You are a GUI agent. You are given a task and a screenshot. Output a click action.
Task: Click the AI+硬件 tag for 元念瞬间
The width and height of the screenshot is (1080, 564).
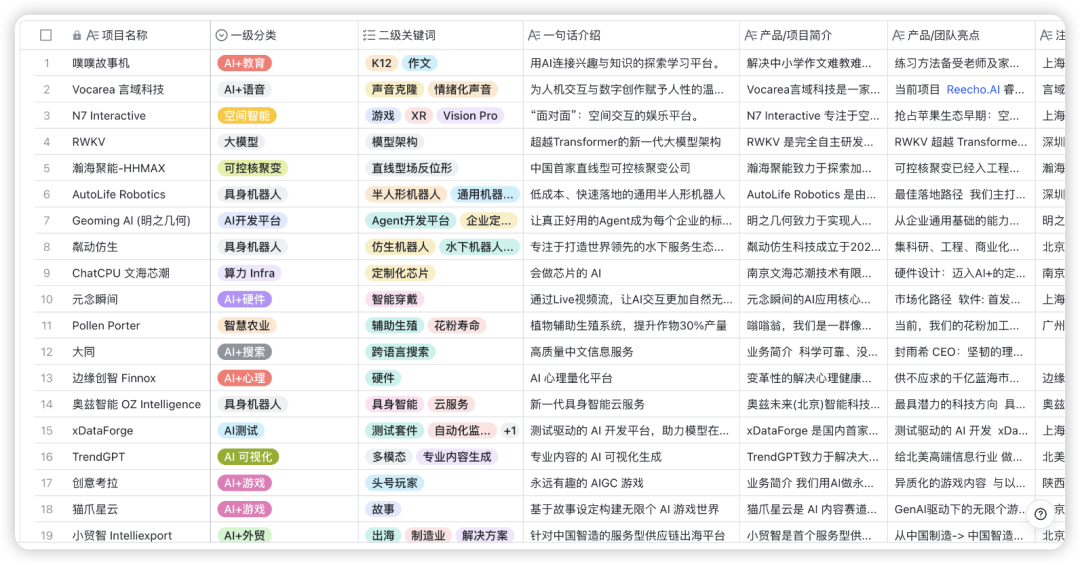click(245, 300)
